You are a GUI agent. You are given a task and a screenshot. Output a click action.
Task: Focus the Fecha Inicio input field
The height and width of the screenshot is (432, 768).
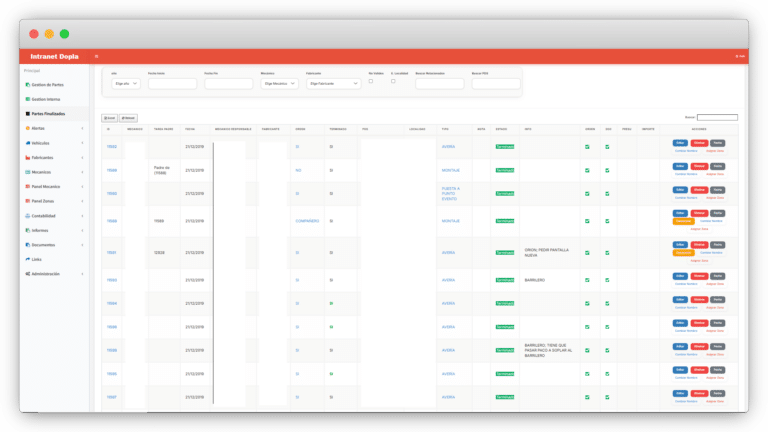[172, 84]
